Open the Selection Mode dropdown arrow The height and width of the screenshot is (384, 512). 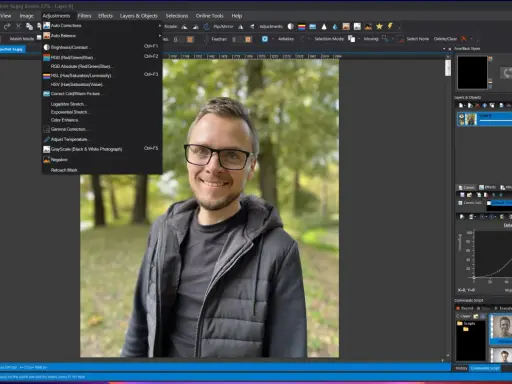pyautogui.click(x=359, y=39)
